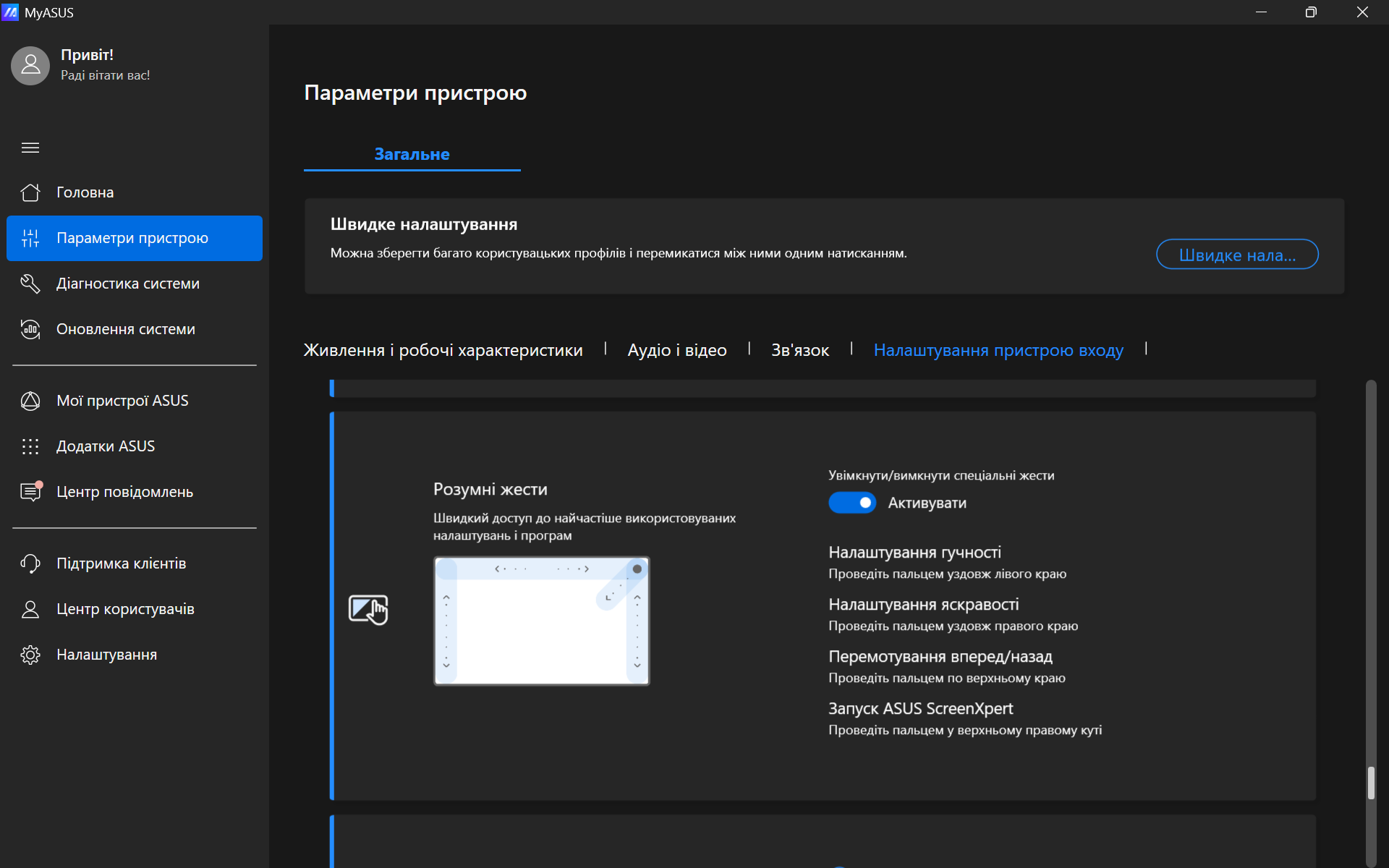Select Аудіо і відео section

coord(677,350)
